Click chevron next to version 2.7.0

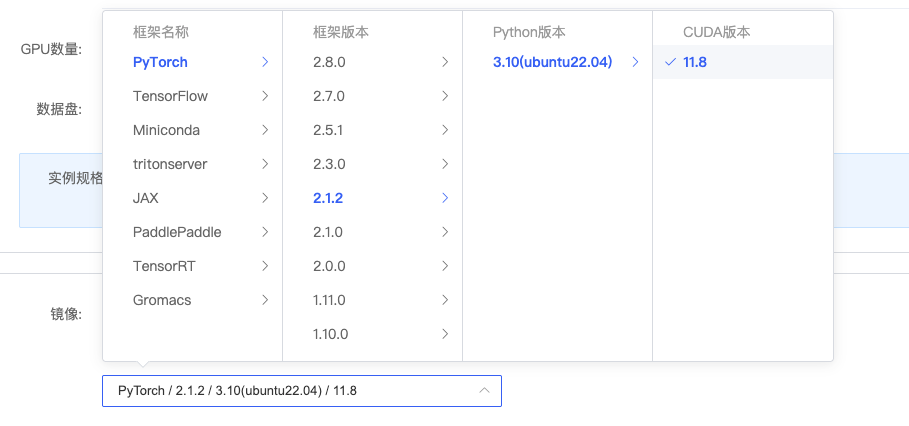[x=445, y=96]
